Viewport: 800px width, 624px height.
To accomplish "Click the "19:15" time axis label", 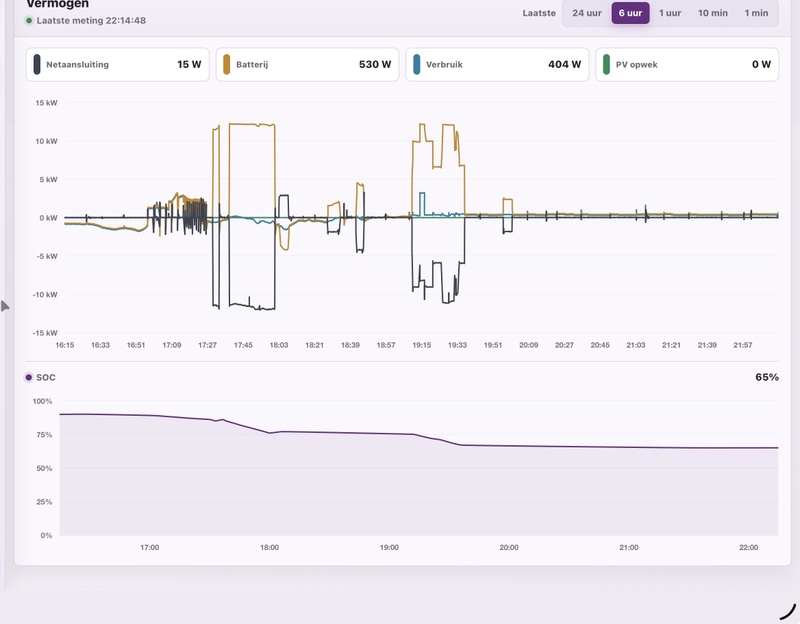I will point(421,345).
